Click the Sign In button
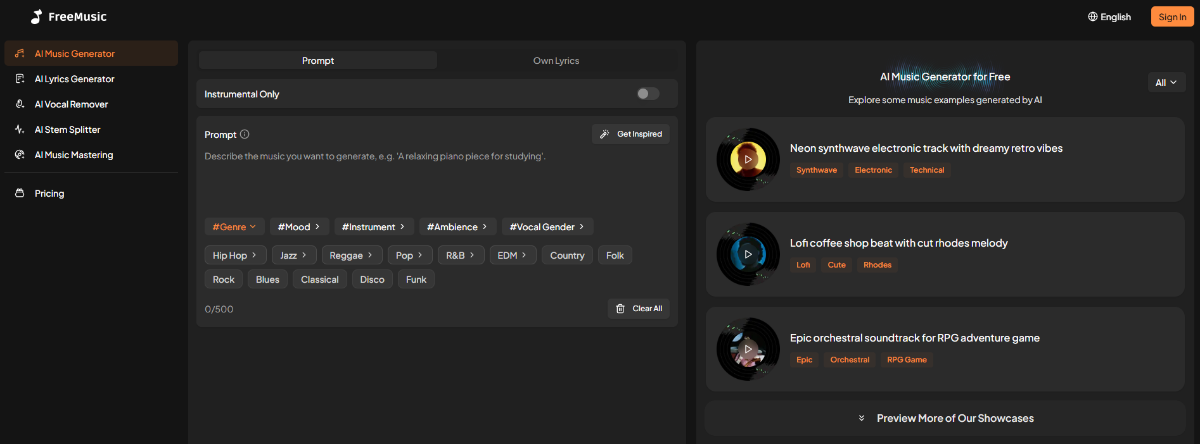1200x444 pixels. point(1172,17)
